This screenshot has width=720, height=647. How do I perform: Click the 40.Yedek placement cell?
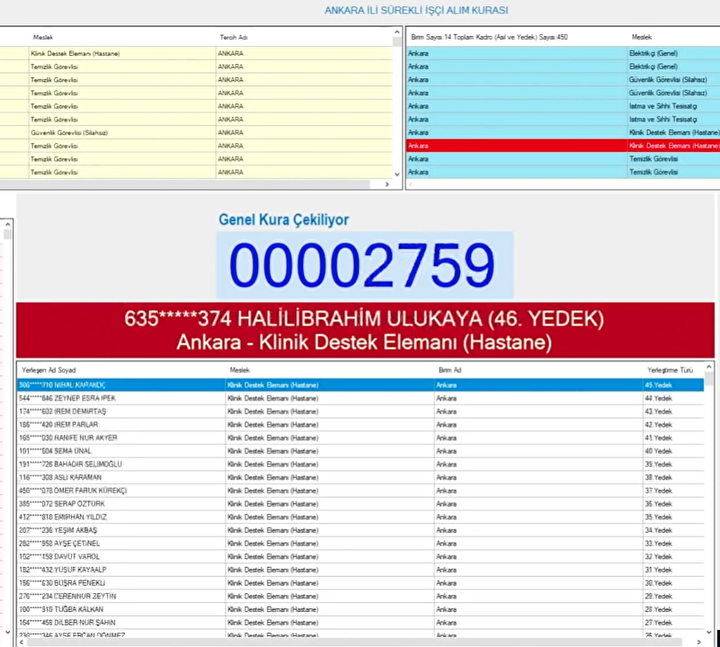(673, 451)
